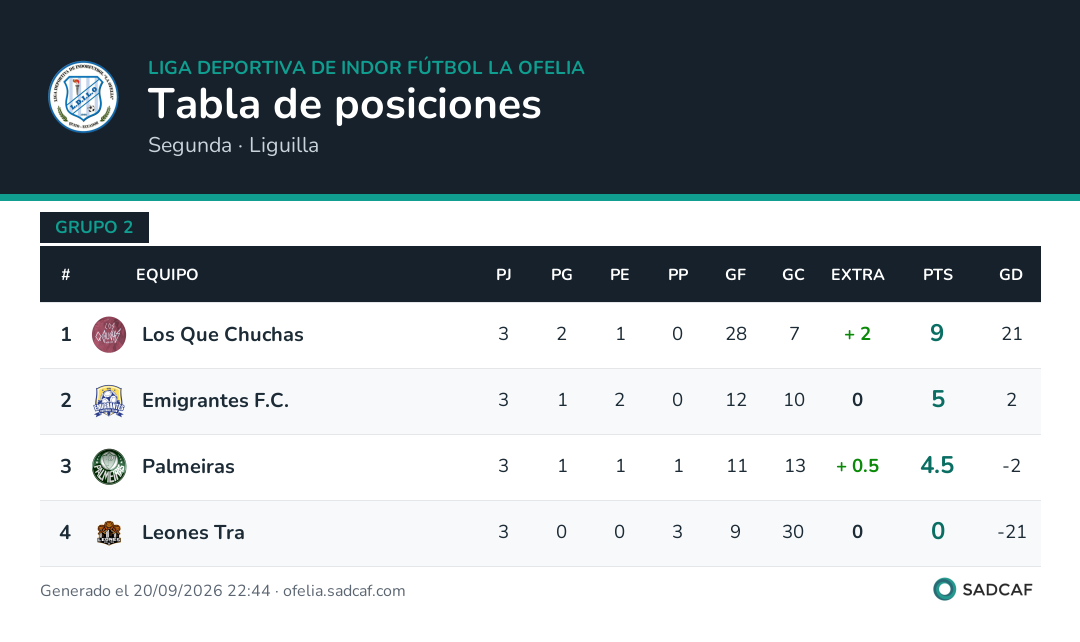Click the Emigrantes F.C. team crest

[x=109, y=401]
